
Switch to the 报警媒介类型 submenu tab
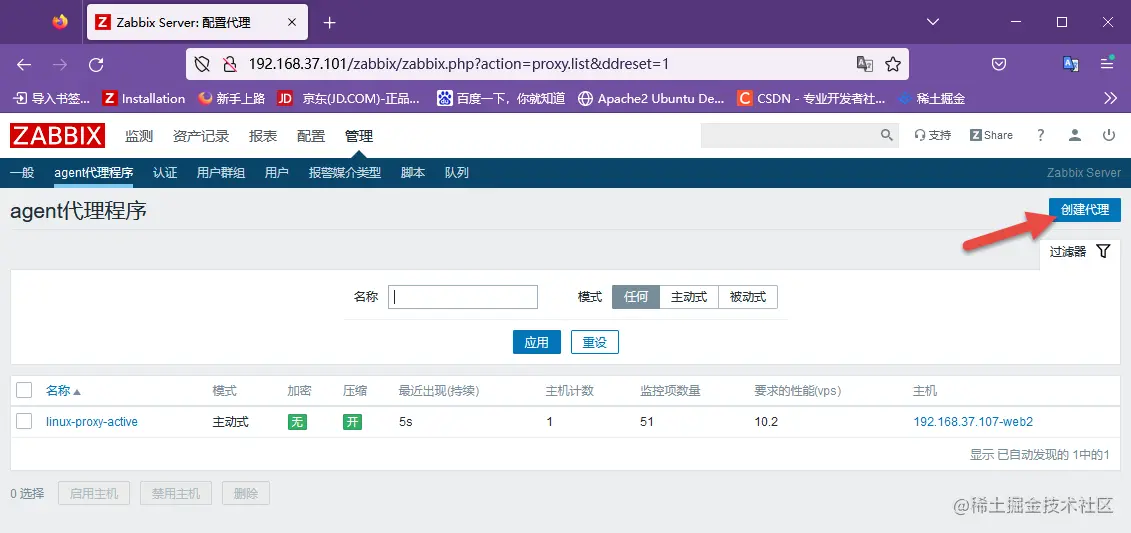pyautogui.click(x=345, y=173)
